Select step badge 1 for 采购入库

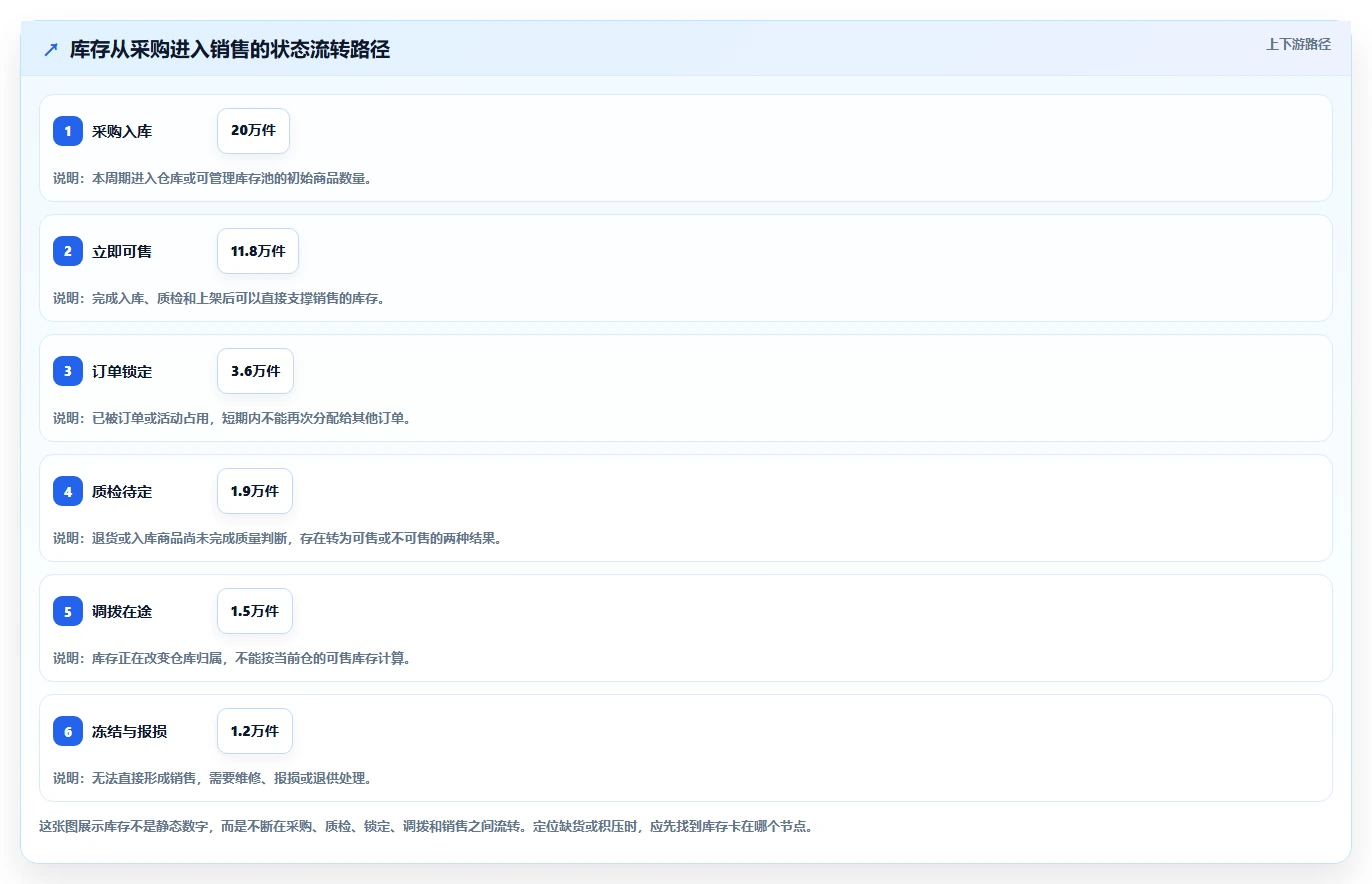(68, 131)
